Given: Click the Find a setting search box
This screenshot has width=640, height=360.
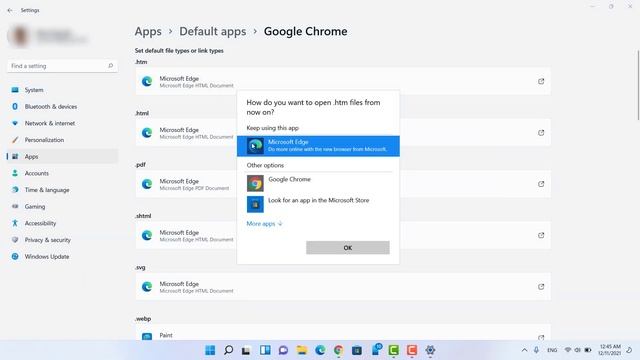Looking at the screenshot, I should pyautogui.click(x=62, y=66).
